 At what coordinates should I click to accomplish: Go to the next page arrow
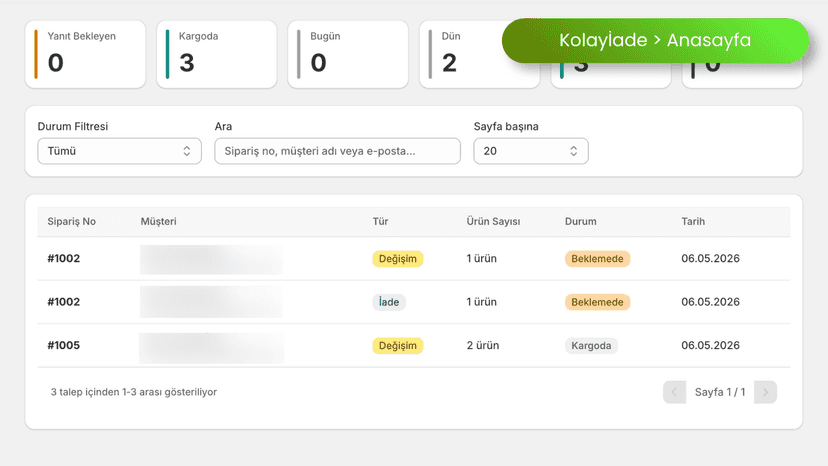[x=765, y=392]
